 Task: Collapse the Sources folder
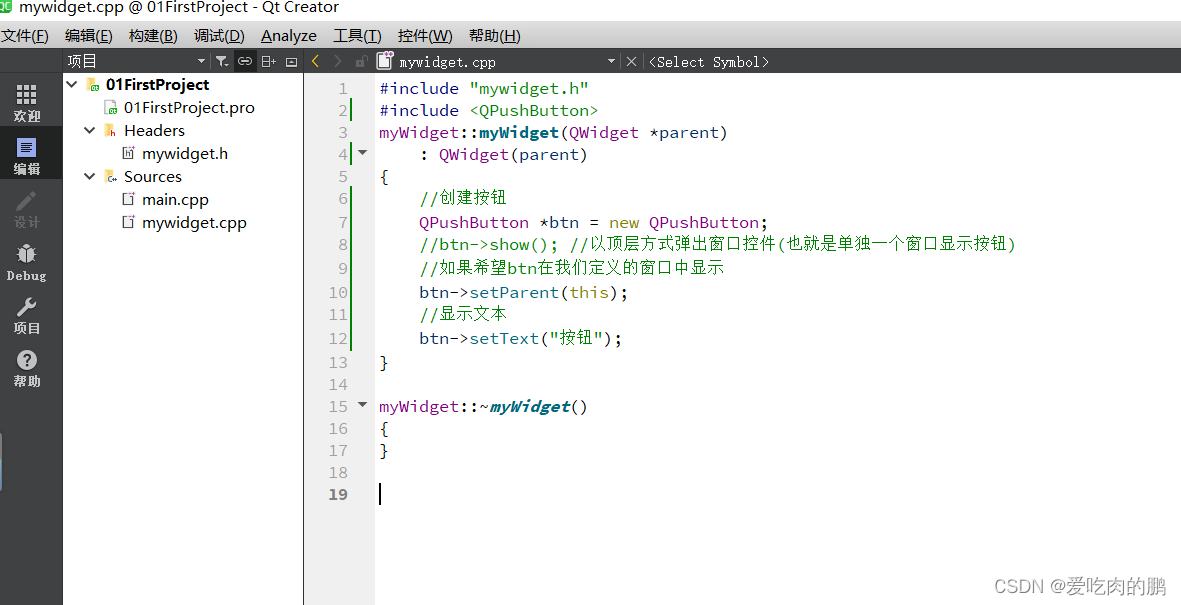(x=90, y=176)
